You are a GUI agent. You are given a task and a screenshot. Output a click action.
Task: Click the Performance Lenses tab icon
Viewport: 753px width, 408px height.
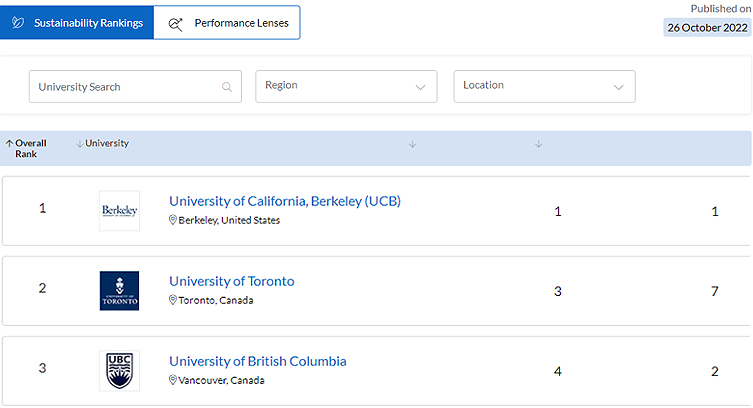[x=176, y=23]
